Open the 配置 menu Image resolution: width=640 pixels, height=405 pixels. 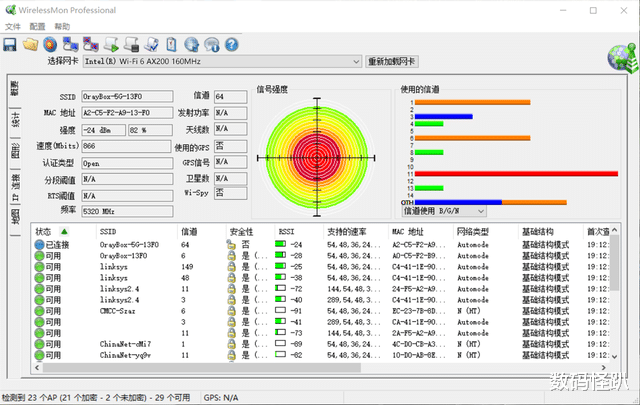[x=37, y=26]
